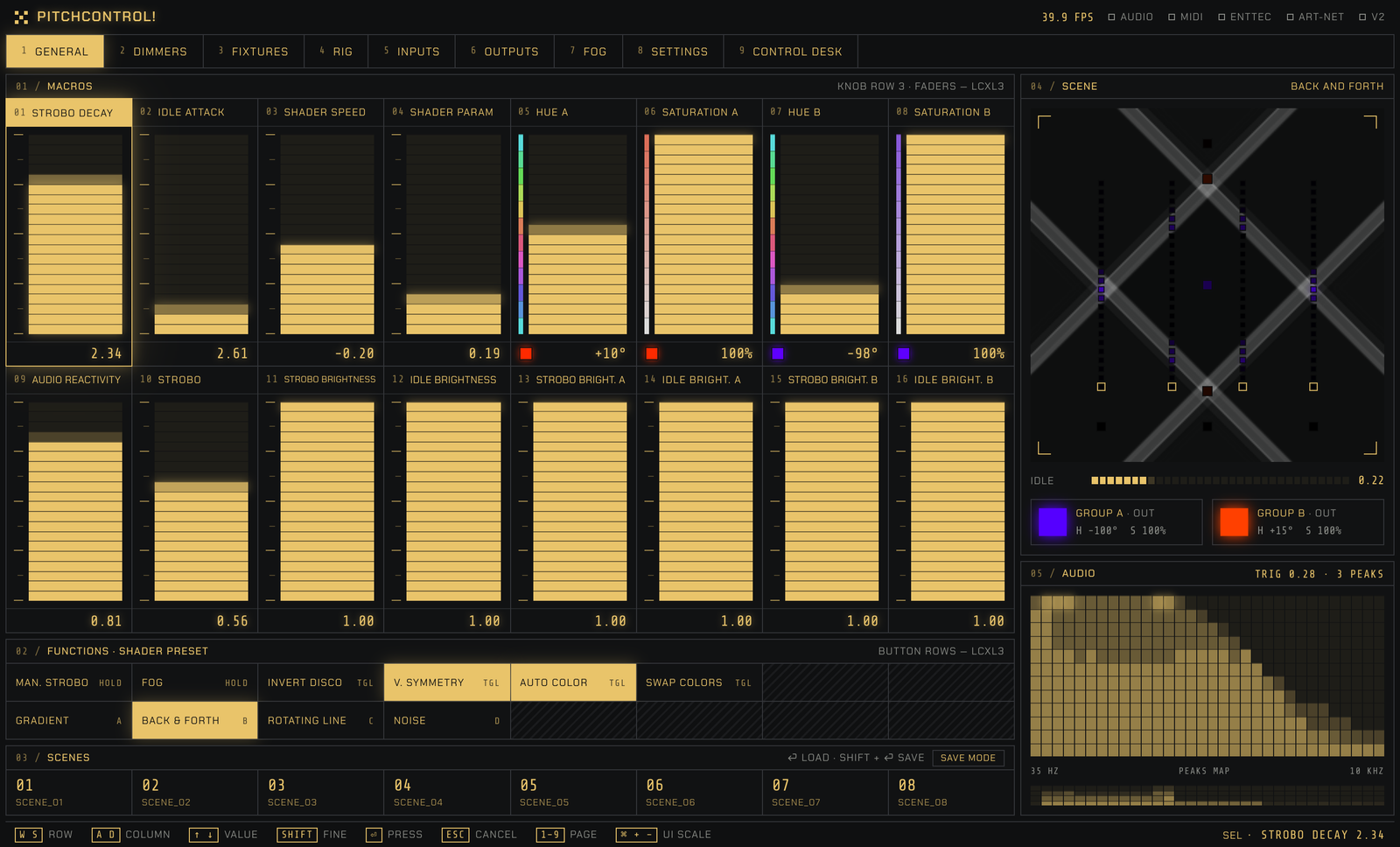Toggle the MIDI status indicator

[1186, 17]
